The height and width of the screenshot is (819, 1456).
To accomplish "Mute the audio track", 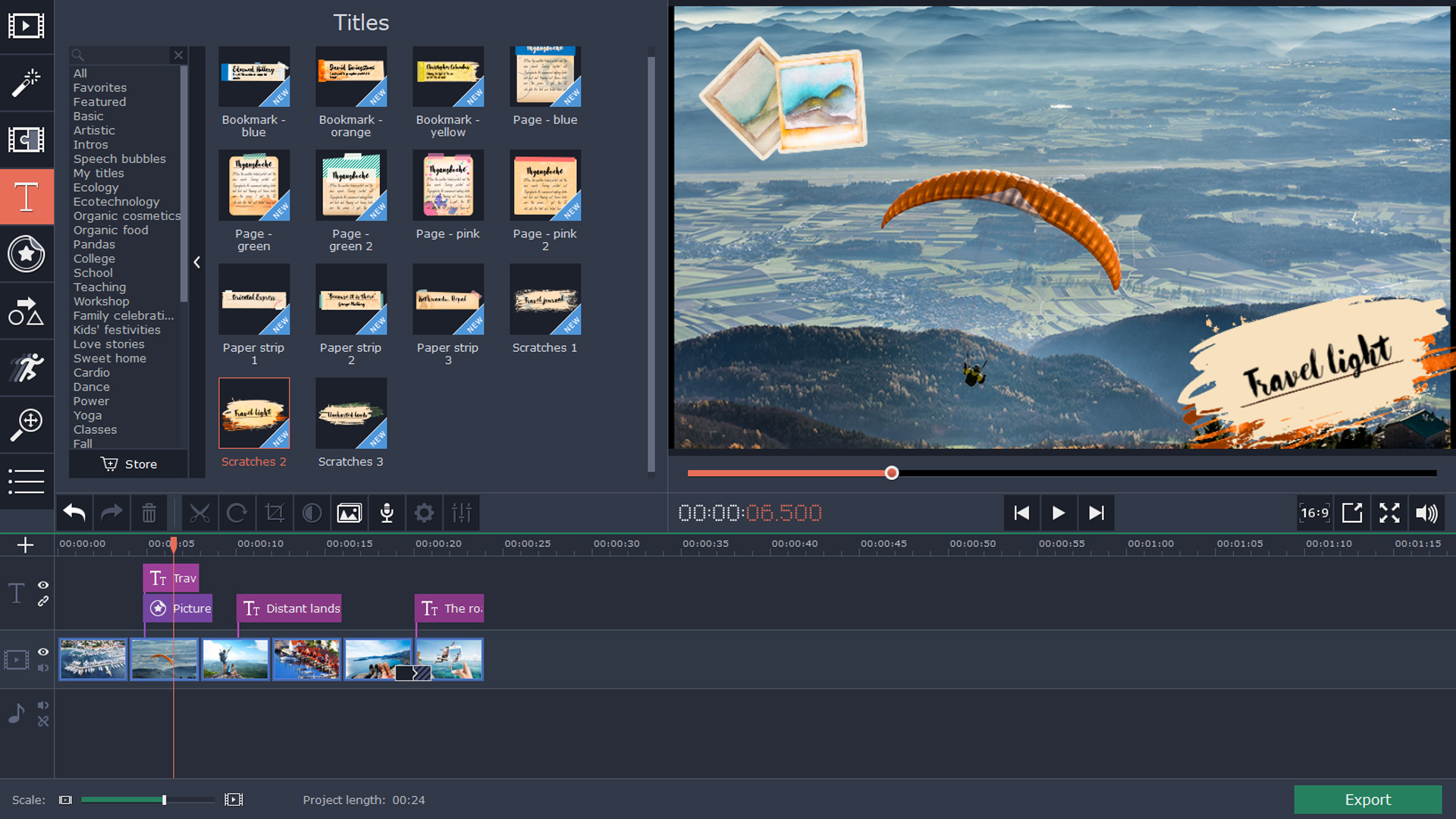I will point(43,704).
